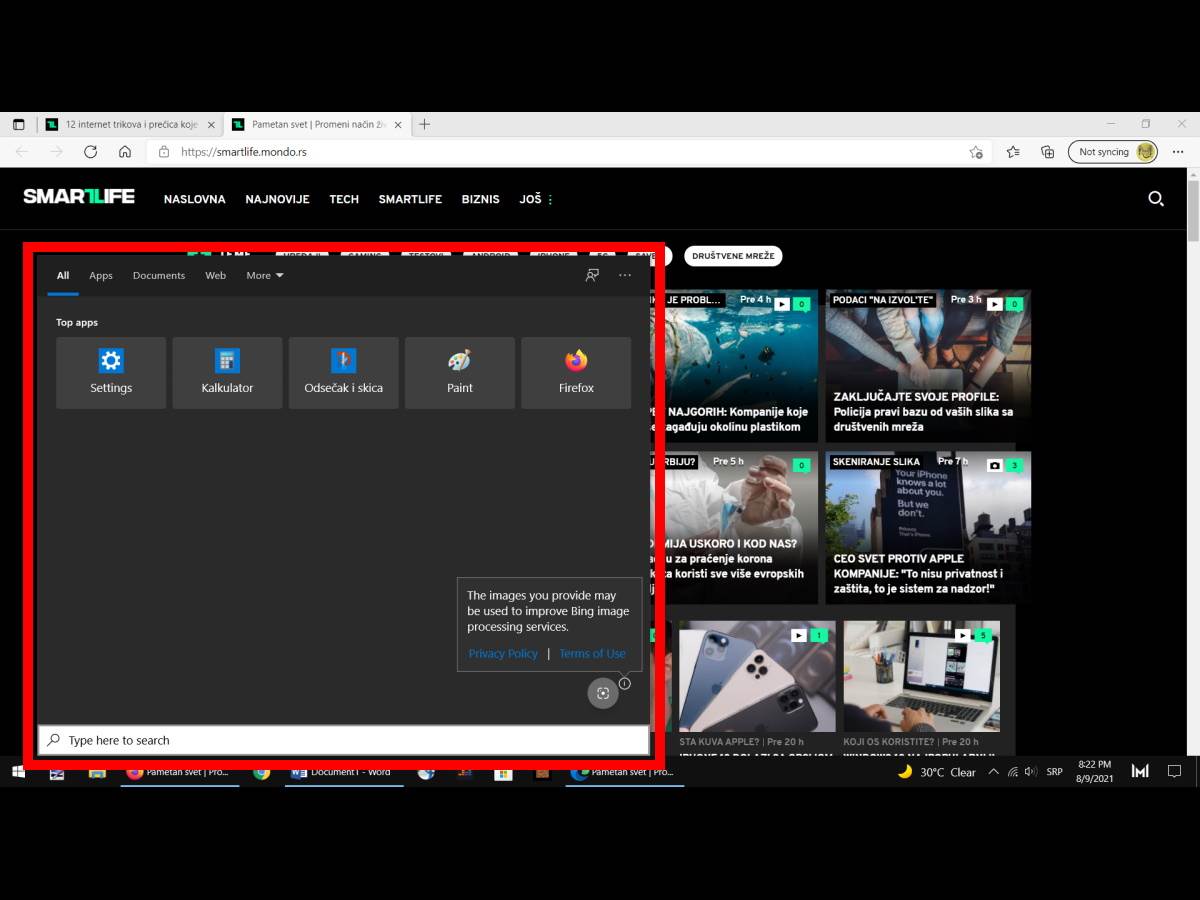Open the BIZNIS navigation item
The image size is (1200, 900).
coord(481,199)
